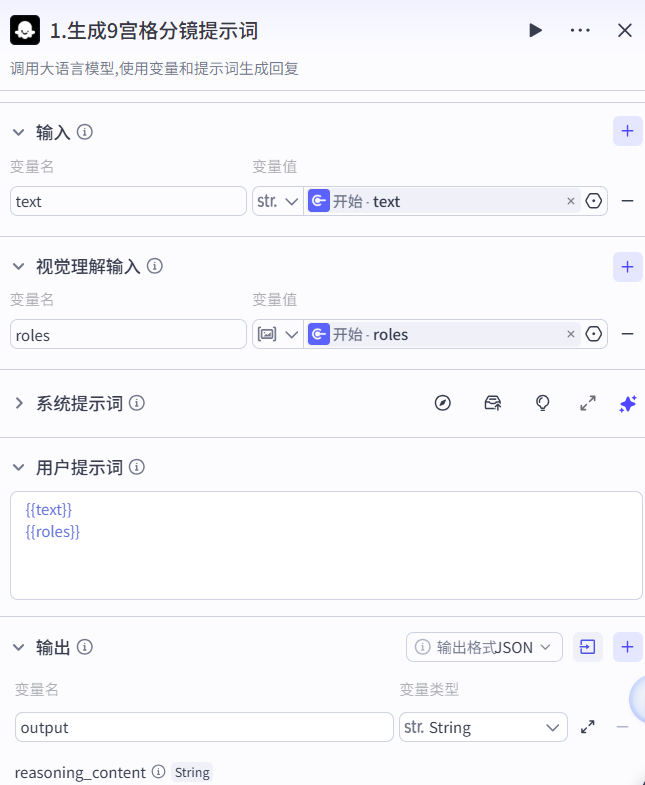Click the node title 1.生成9宫格分镜提示词
645x785 pixels.
[154, 31]
